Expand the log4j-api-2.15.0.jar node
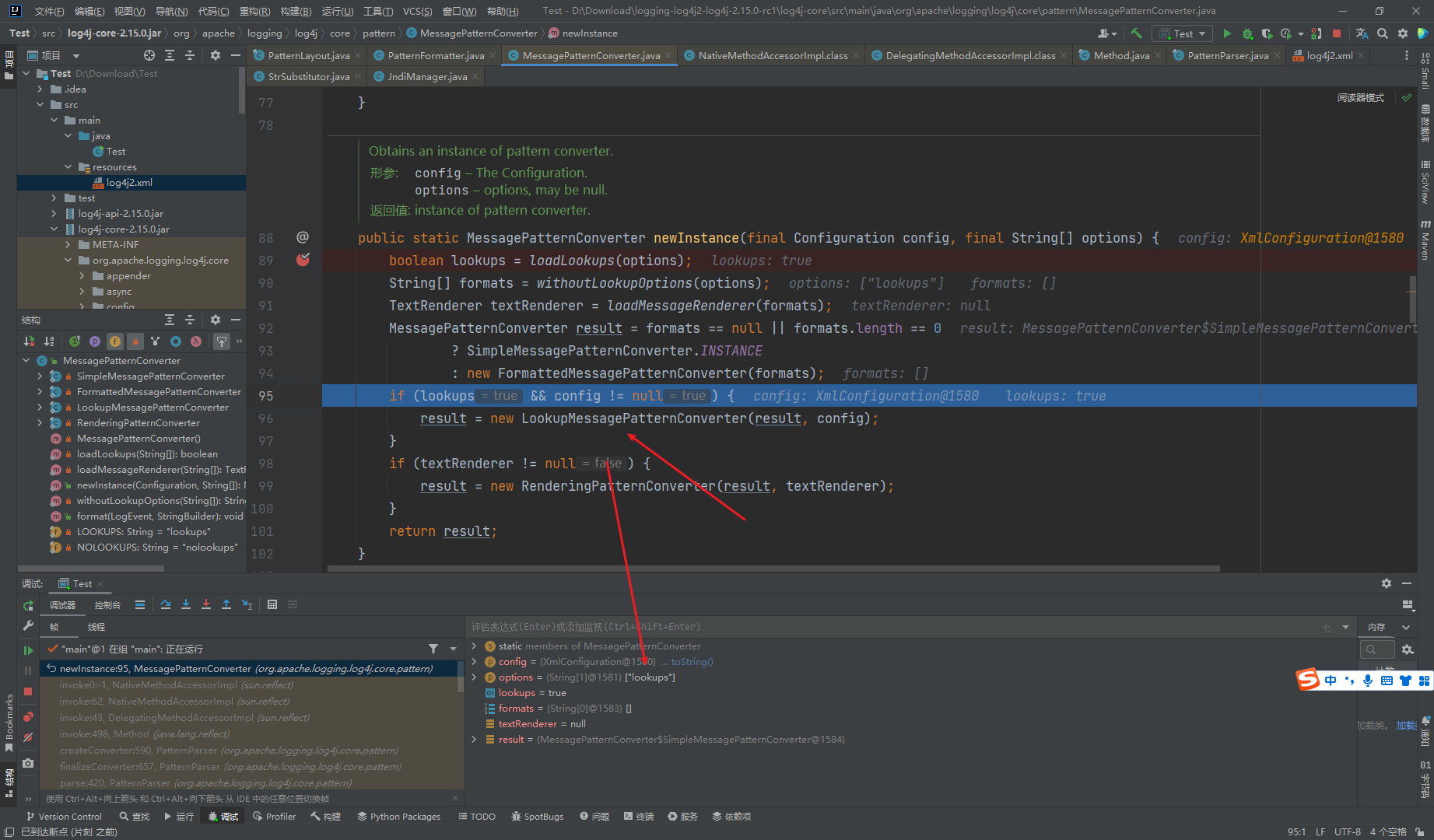This screenshot has width=1434, height=840. [x=54, y=213]
